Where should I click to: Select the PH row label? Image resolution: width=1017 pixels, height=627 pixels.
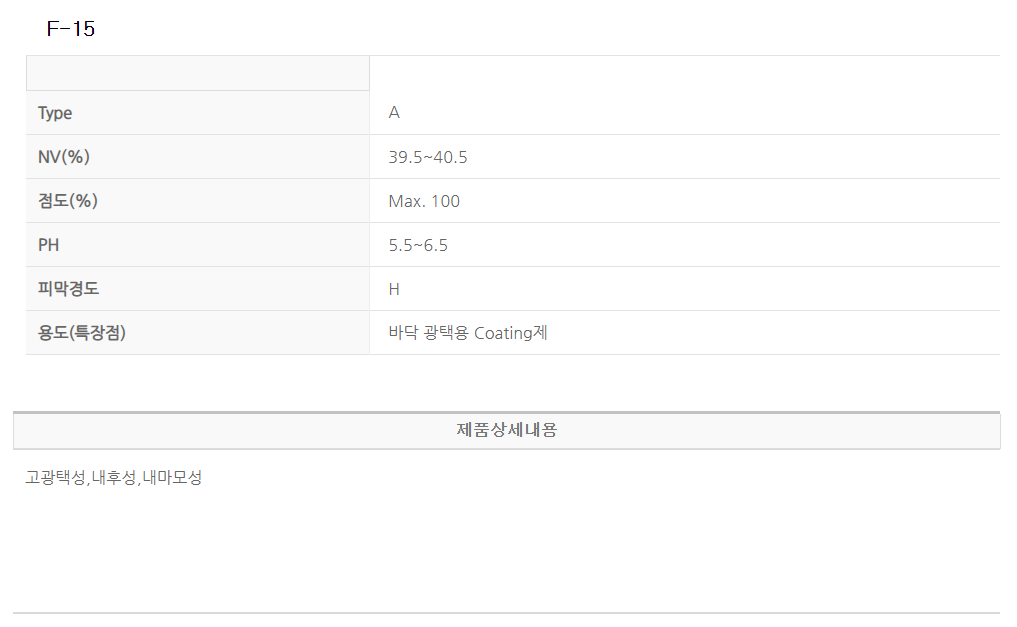49,245
